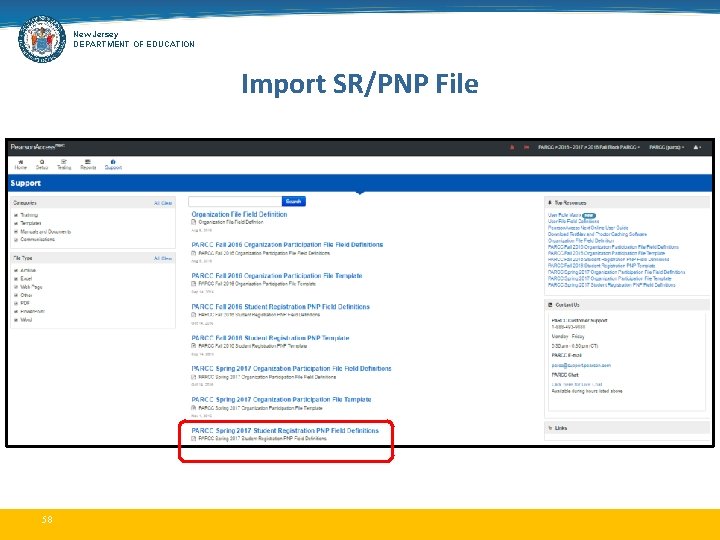Viewport: 720px width, 540px height.
Task: Open the 2016 Fall Block PARCC administration dropdown
Action: coord(589,147)
